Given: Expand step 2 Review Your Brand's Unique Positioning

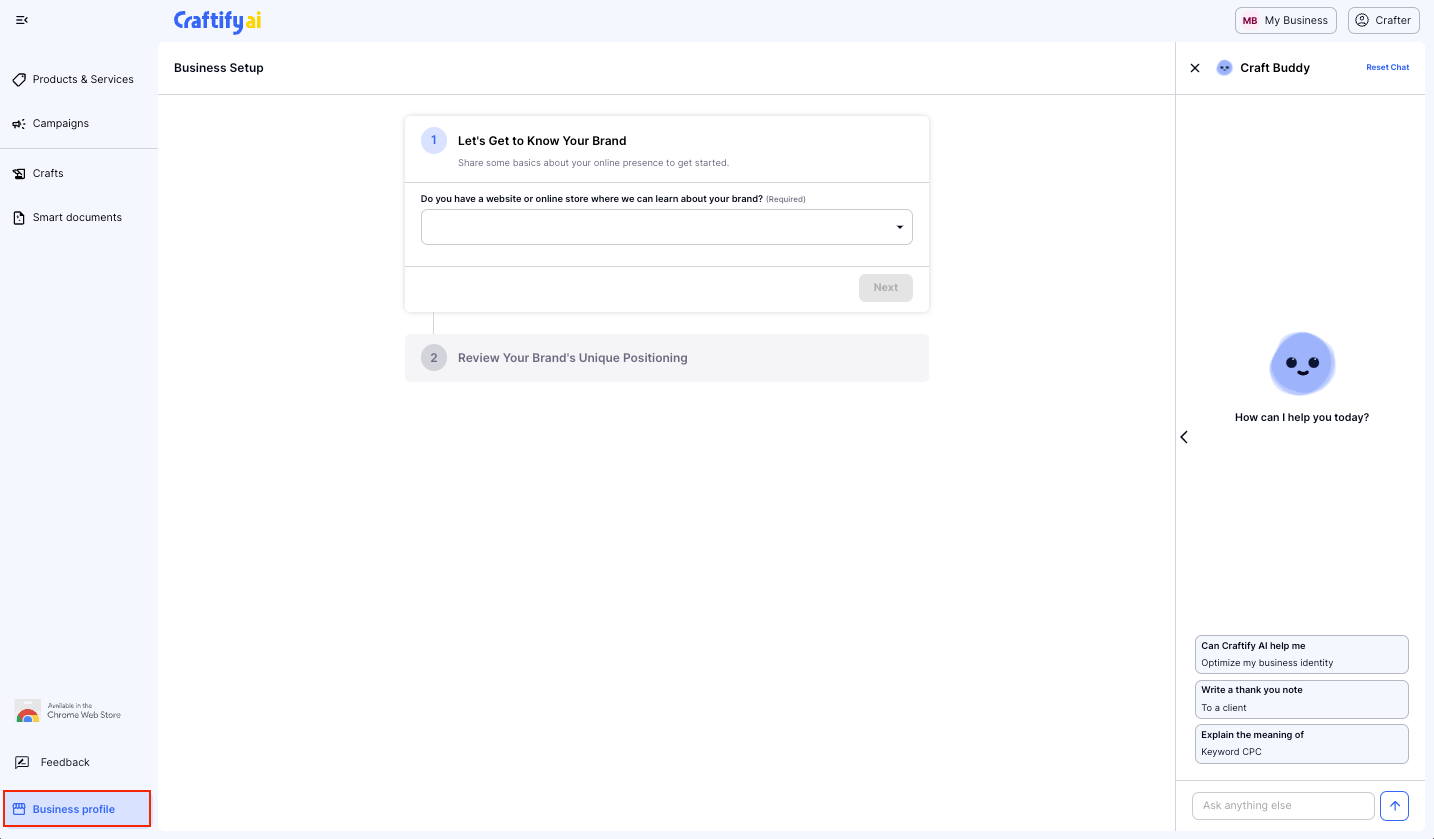Looking at the screenshot, I should coord(666,357).
